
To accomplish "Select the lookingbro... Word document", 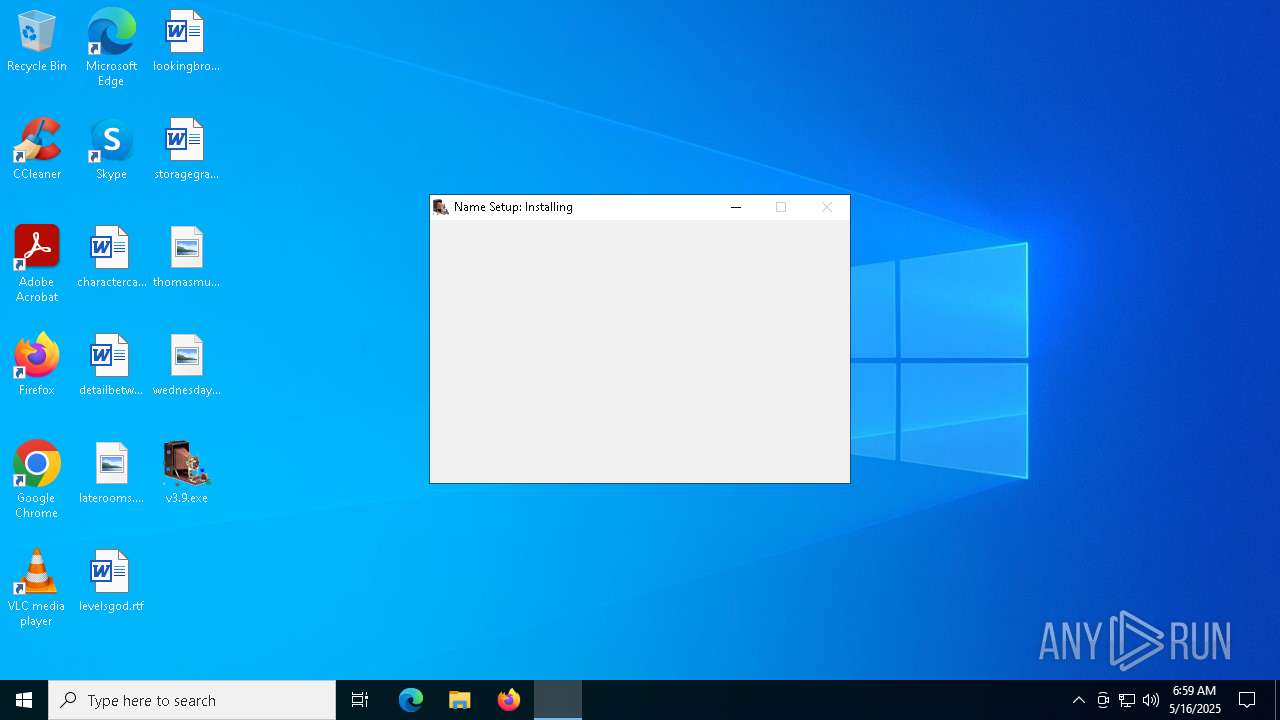I will coord(186,42).
